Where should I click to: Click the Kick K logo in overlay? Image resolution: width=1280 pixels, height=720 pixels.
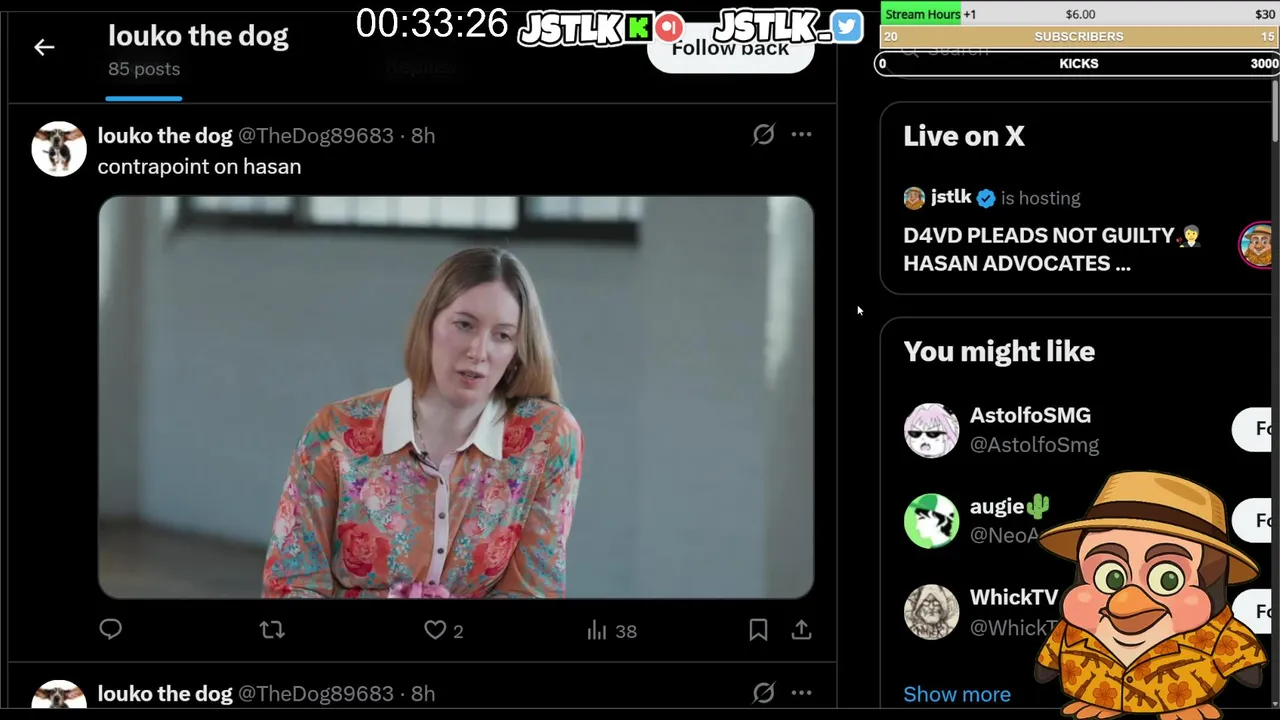638,28
